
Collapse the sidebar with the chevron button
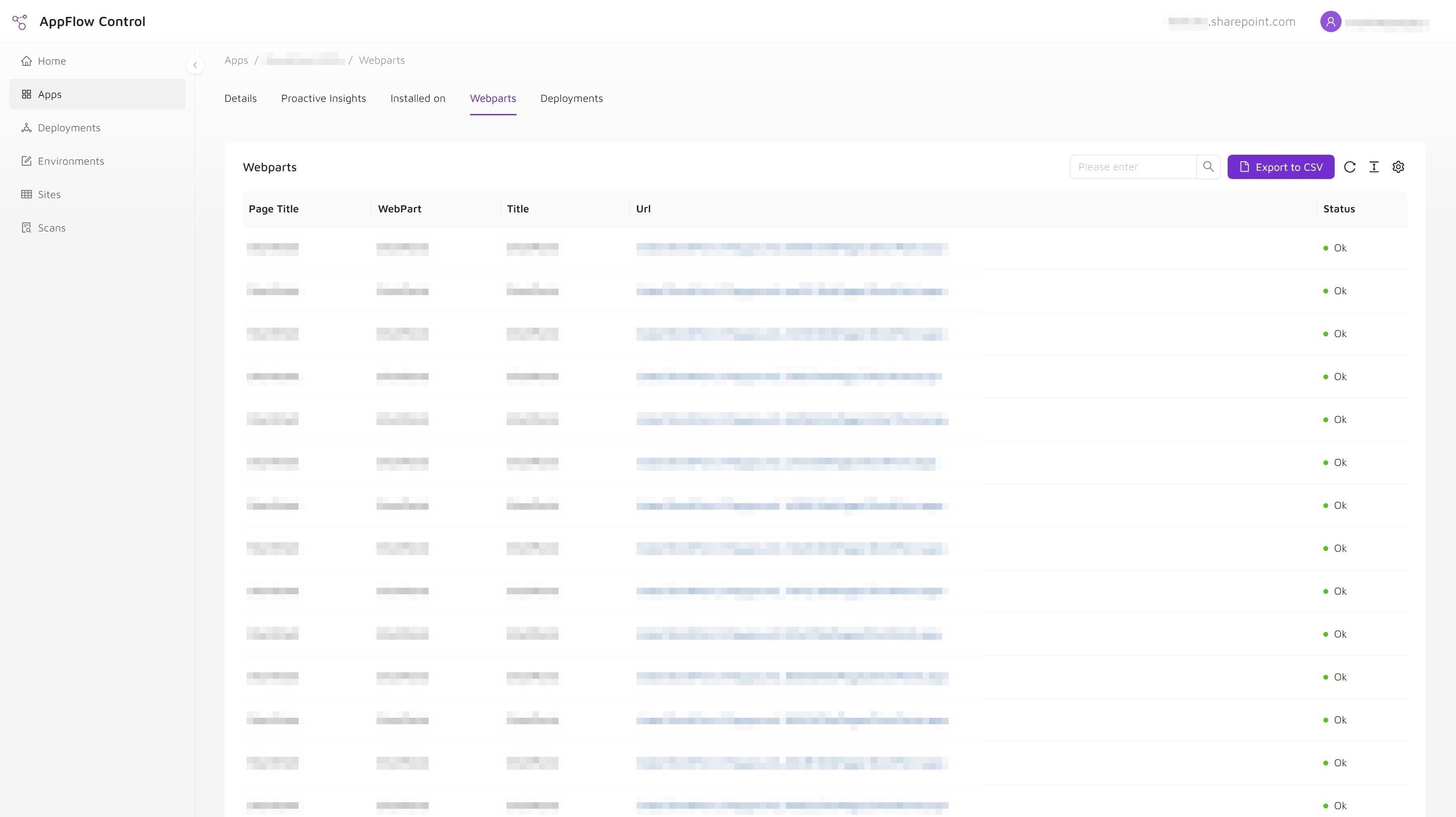click(195, 65)
